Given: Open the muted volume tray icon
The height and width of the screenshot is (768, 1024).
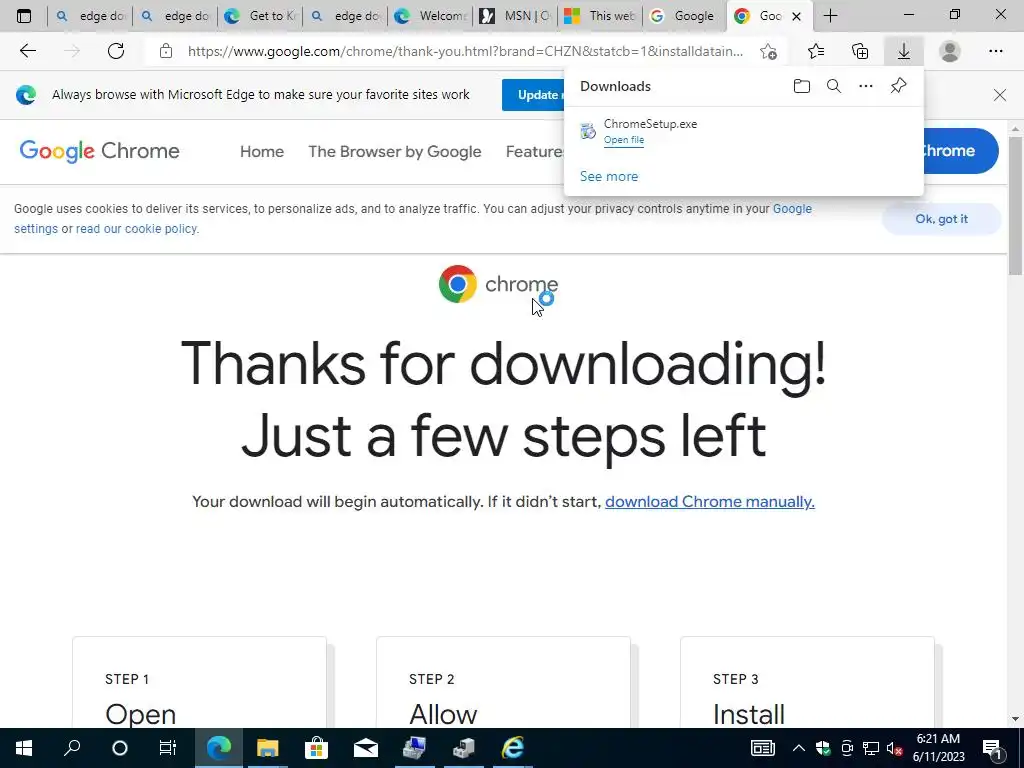Looking at the screenshot, I should click(x=895, y=748).
